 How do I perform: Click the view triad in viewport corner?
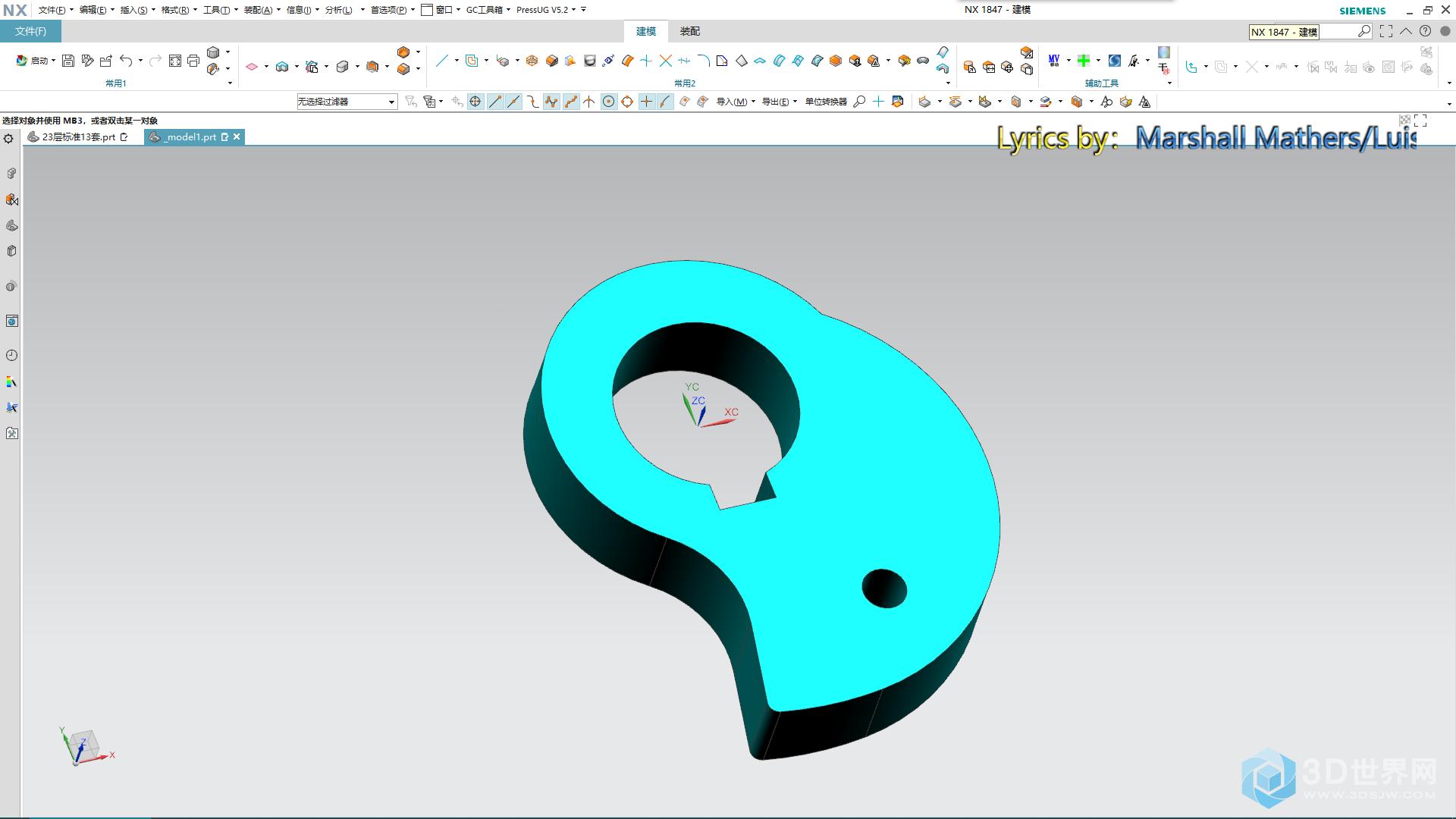(86, 746)
